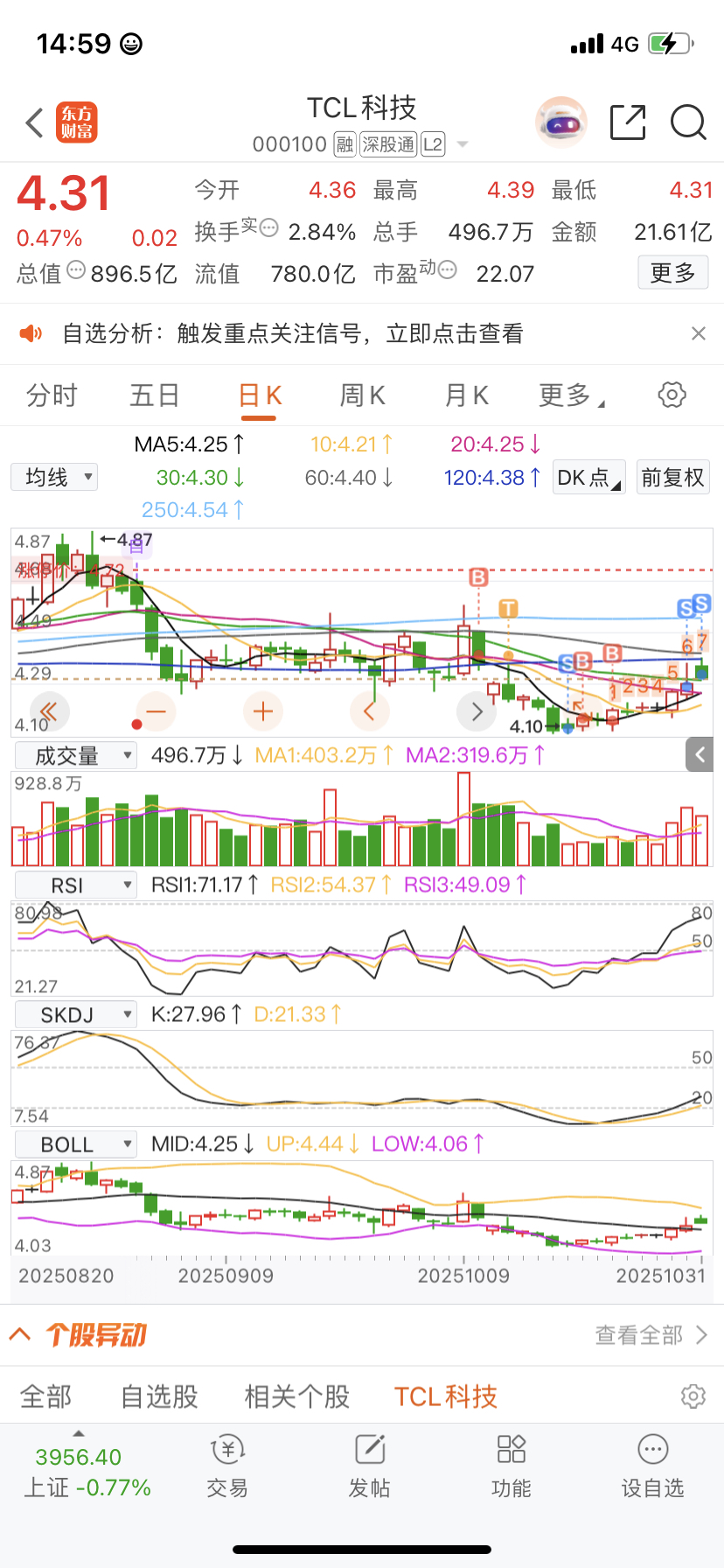Tap the MID:4.25 BOLL reading
The image size is (724, 1568).
tap(203, 1144)
